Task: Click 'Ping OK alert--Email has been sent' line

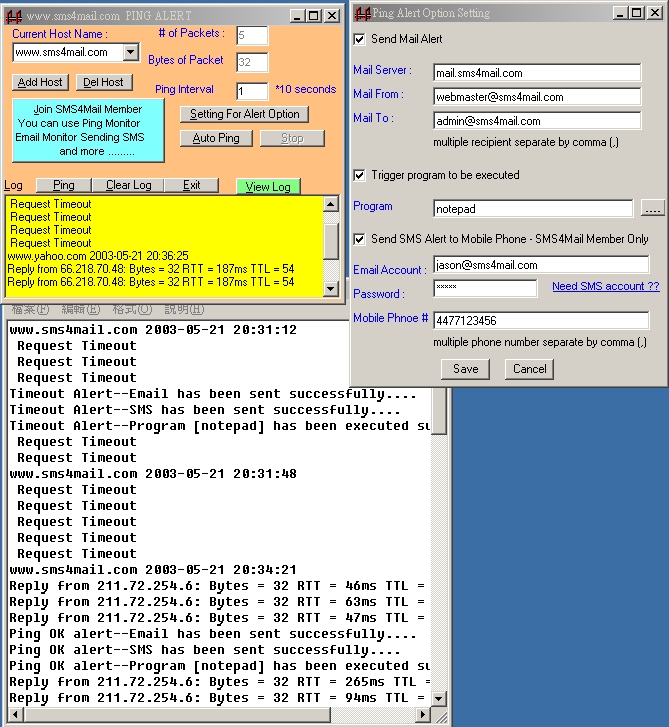Action: (x=213, y=634)
